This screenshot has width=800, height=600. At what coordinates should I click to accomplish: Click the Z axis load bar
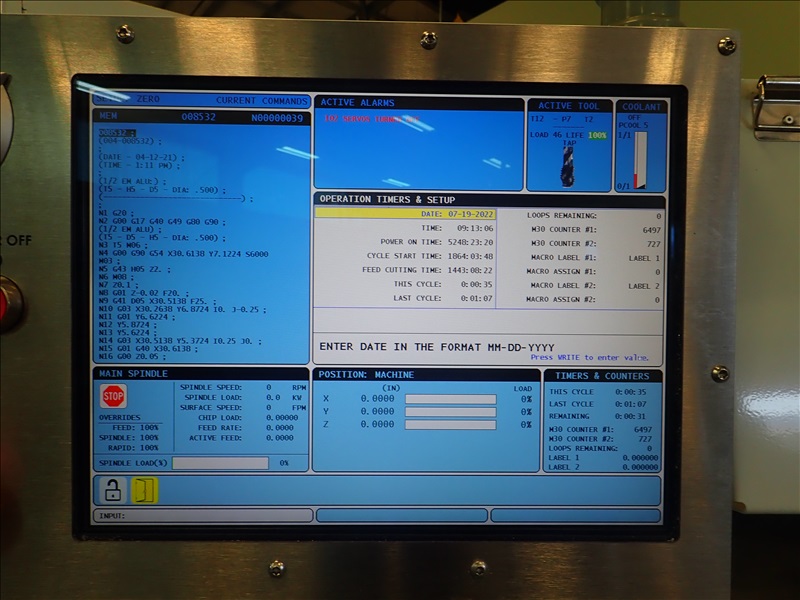[x=450, y=424]
